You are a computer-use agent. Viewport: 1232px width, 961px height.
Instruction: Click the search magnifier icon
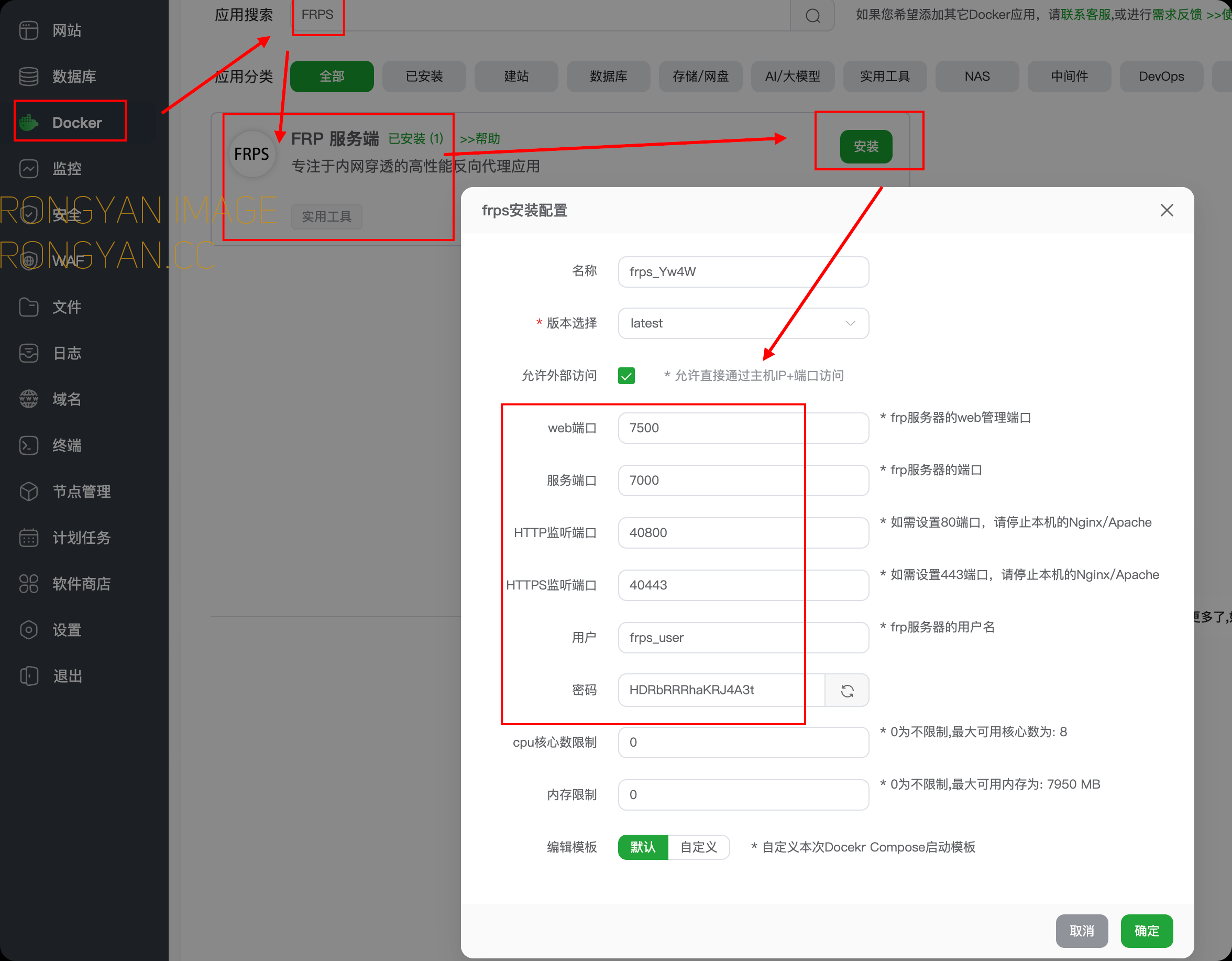[x=812, y=15]
